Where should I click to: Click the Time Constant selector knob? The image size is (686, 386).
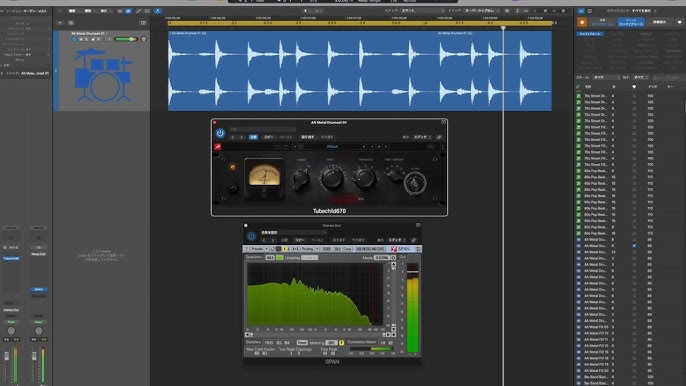pyautogui.click(x=394, y=175)
